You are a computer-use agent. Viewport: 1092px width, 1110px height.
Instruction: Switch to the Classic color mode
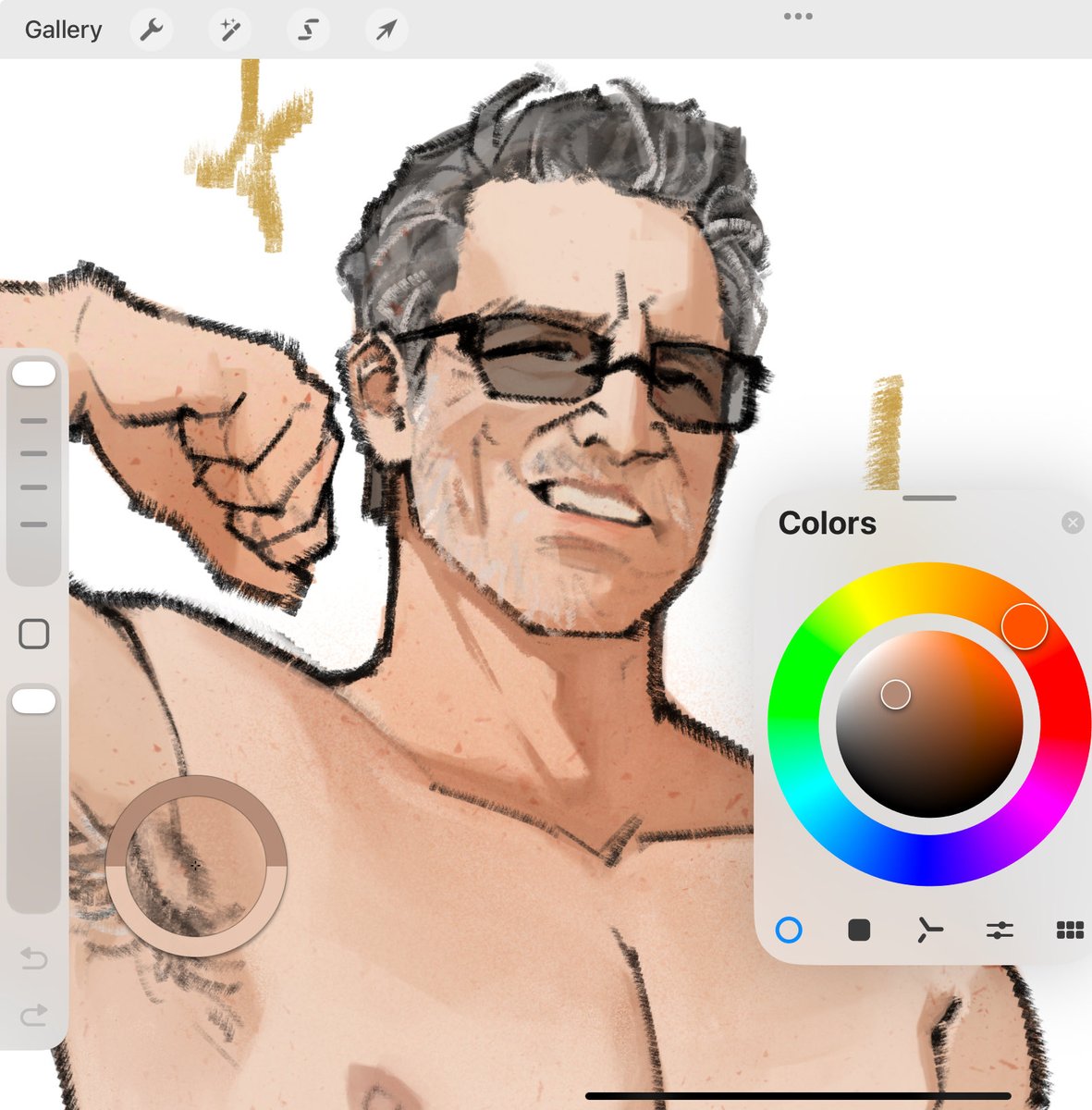click(859, 930)
